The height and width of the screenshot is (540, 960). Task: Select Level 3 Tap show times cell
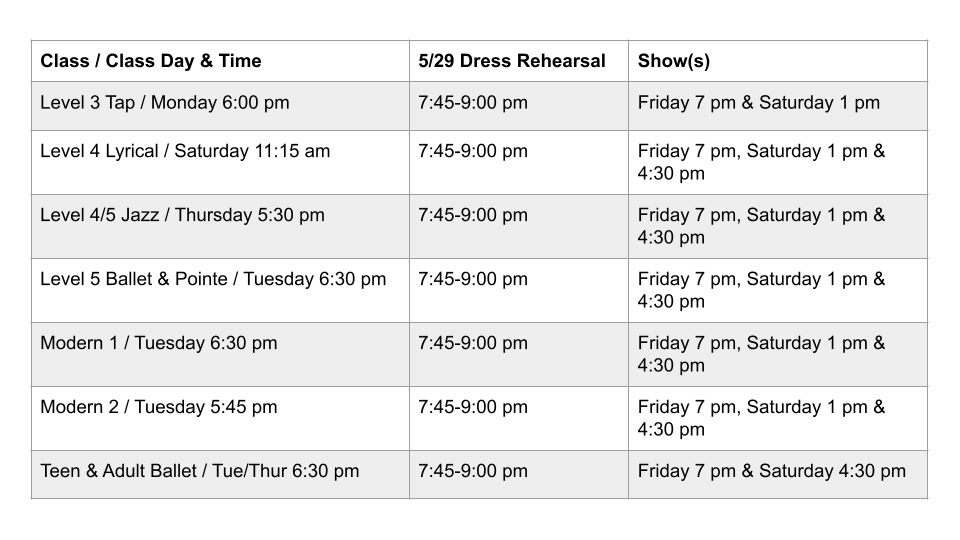[x=778, y=106]
